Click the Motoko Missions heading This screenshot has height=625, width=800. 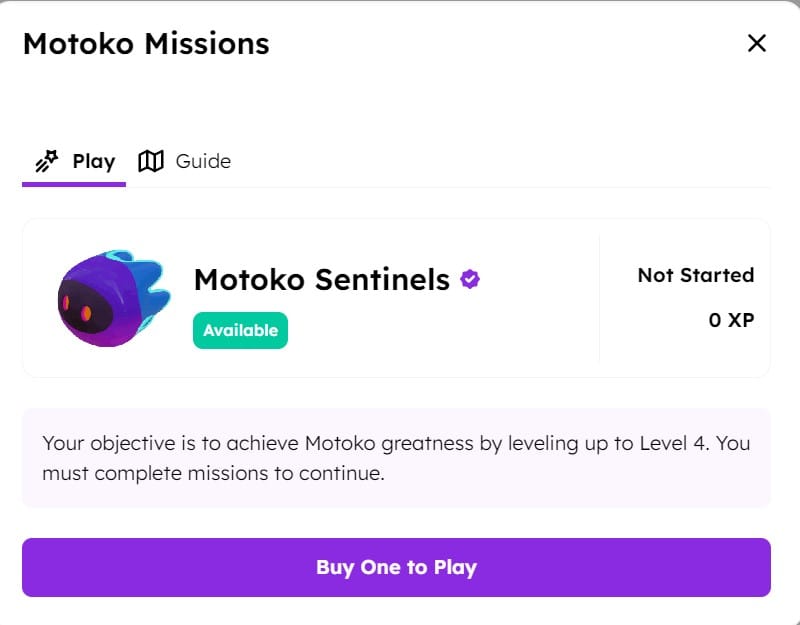tap(146, 44)
